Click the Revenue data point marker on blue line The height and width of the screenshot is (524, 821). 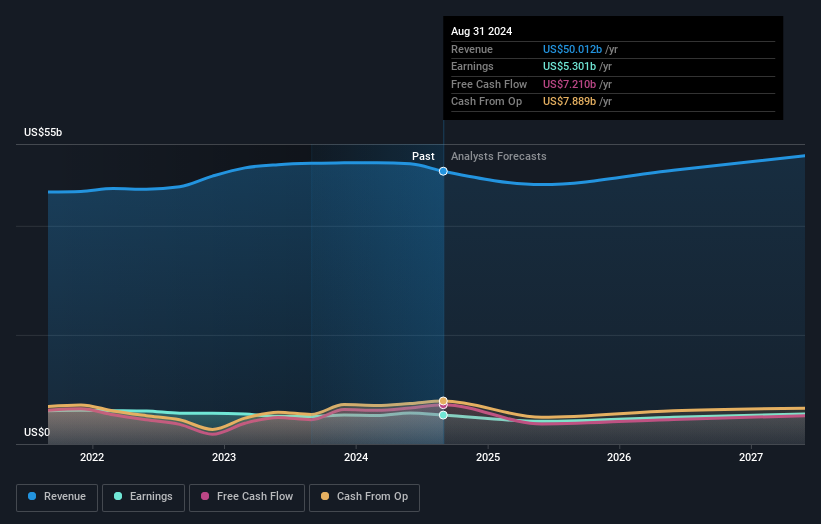443,171
